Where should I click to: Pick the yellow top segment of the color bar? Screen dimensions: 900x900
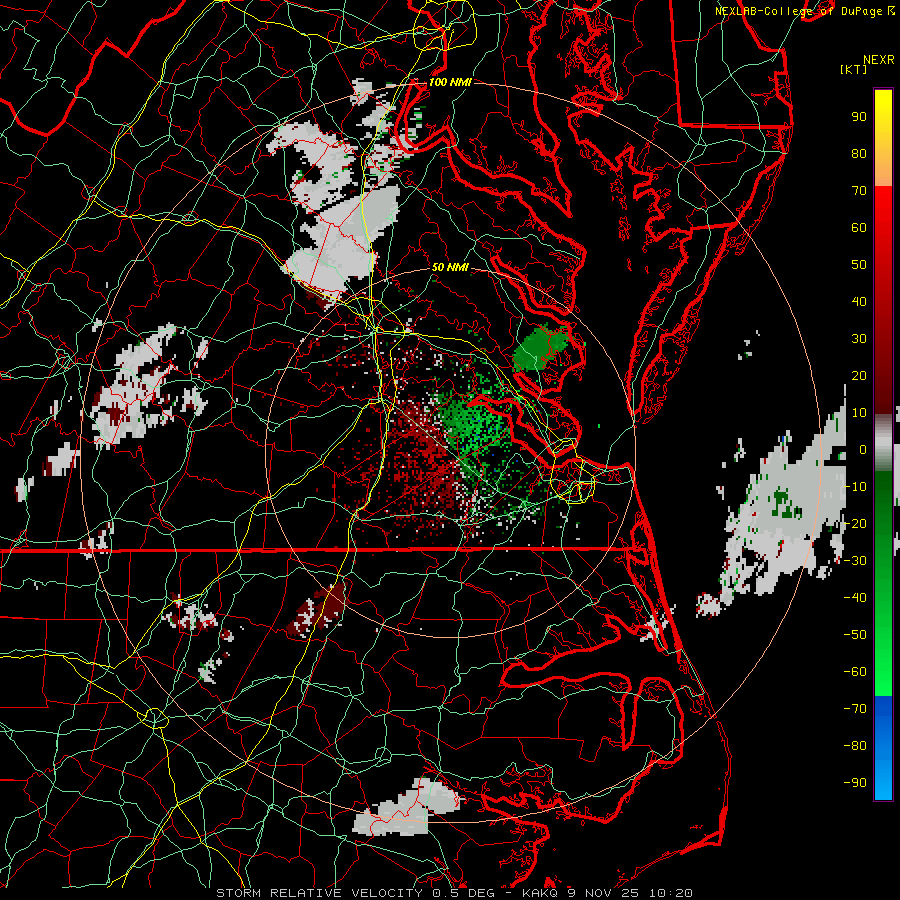tap(883, 138)
